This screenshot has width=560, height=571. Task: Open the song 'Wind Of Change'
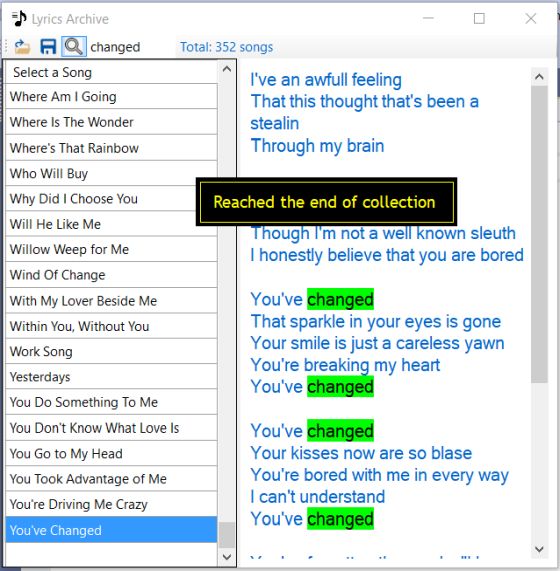(111, 275)
